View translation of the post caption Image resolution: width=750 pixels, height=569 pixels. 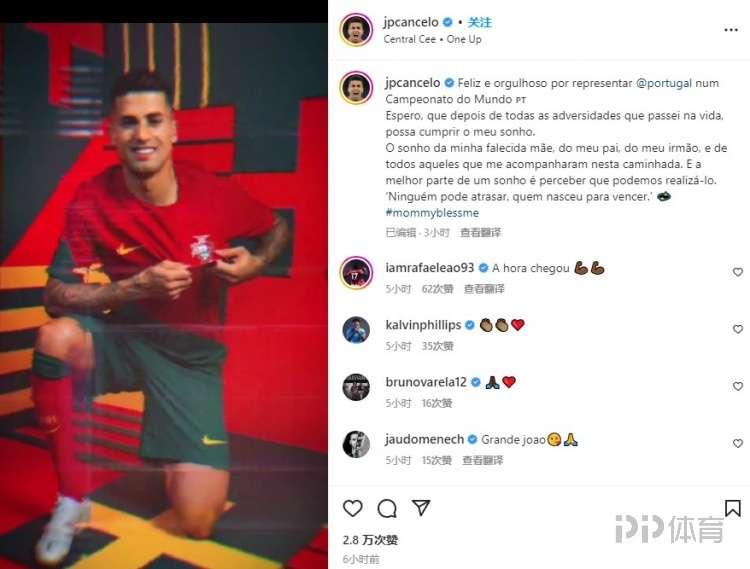click(480, 233)
